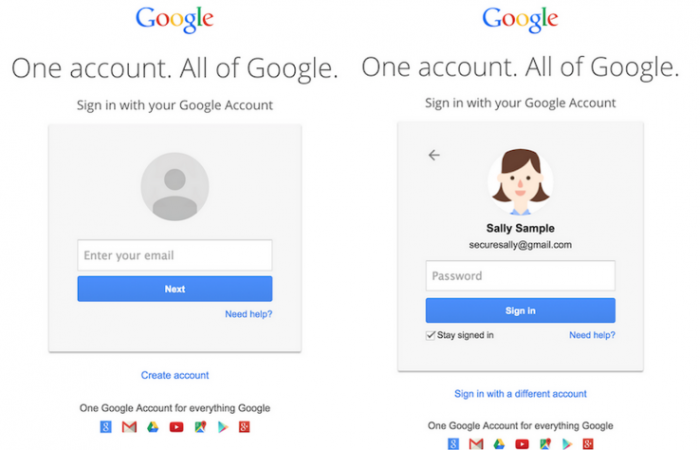Open Google Maps icon under different-account link
Screen dimensions: 700x450
pos(545,444)
